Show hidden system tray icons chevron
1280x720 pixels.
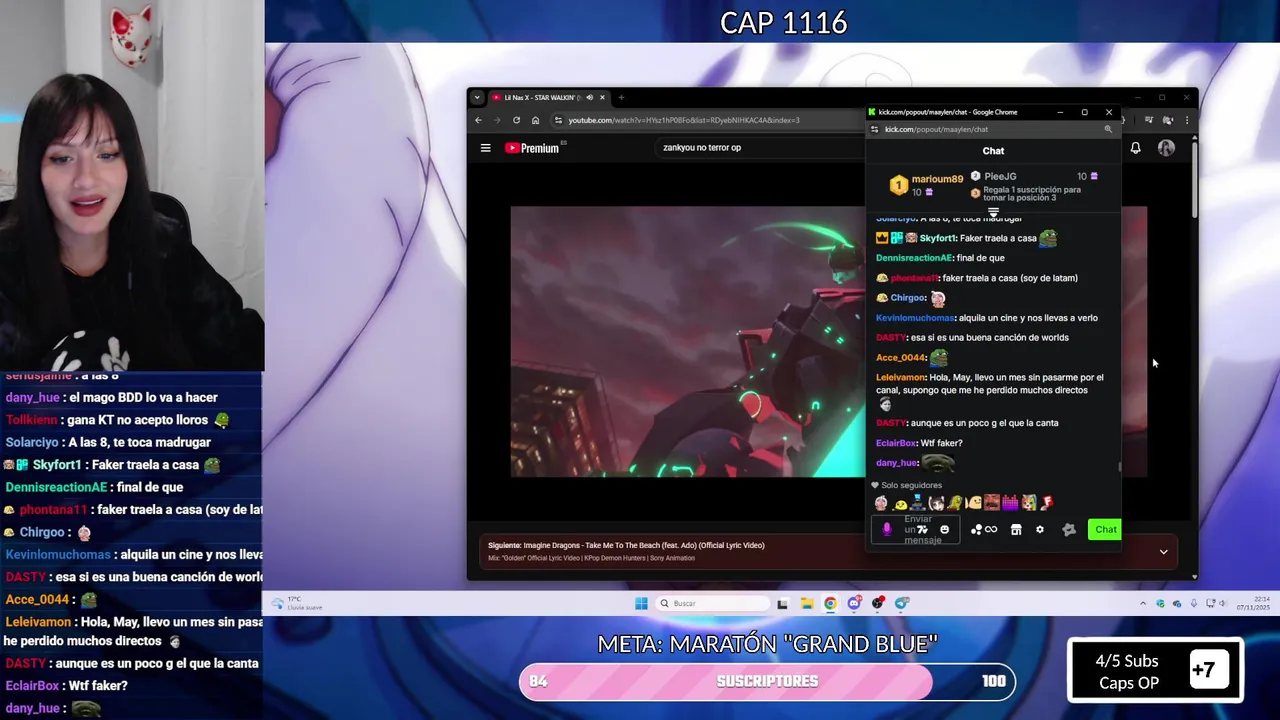[x=1143, y=603]
